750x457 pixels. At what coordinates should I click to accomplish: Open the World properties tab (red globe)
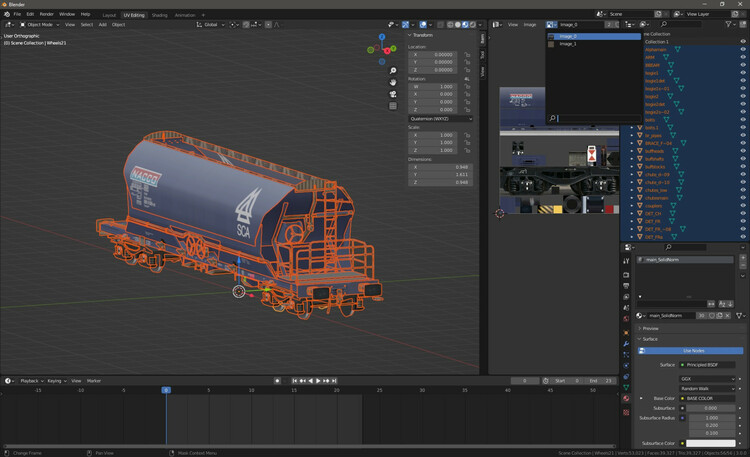[x=626, y=319]
